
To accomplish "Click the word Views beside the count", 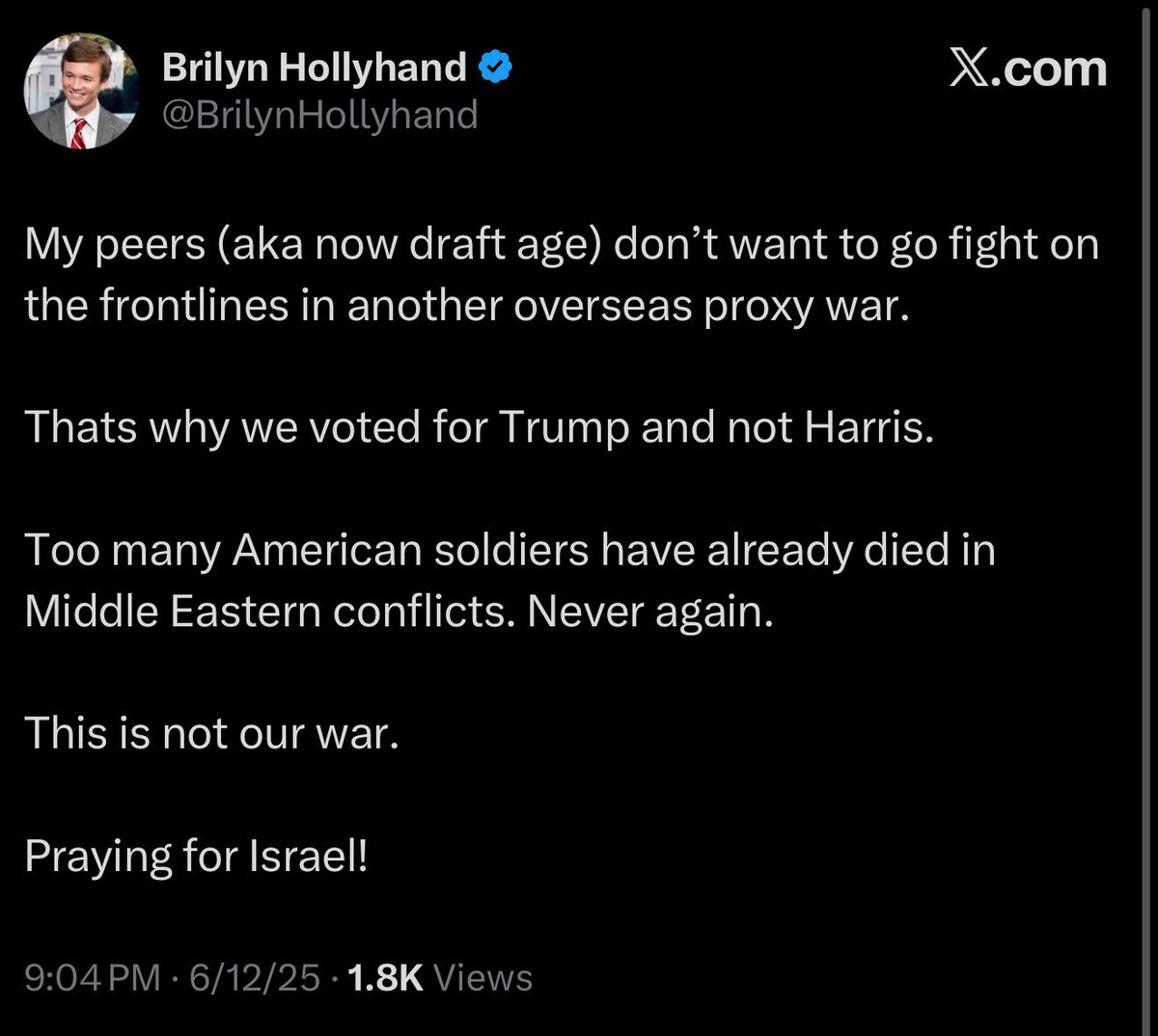I will [x=483, y=977].
